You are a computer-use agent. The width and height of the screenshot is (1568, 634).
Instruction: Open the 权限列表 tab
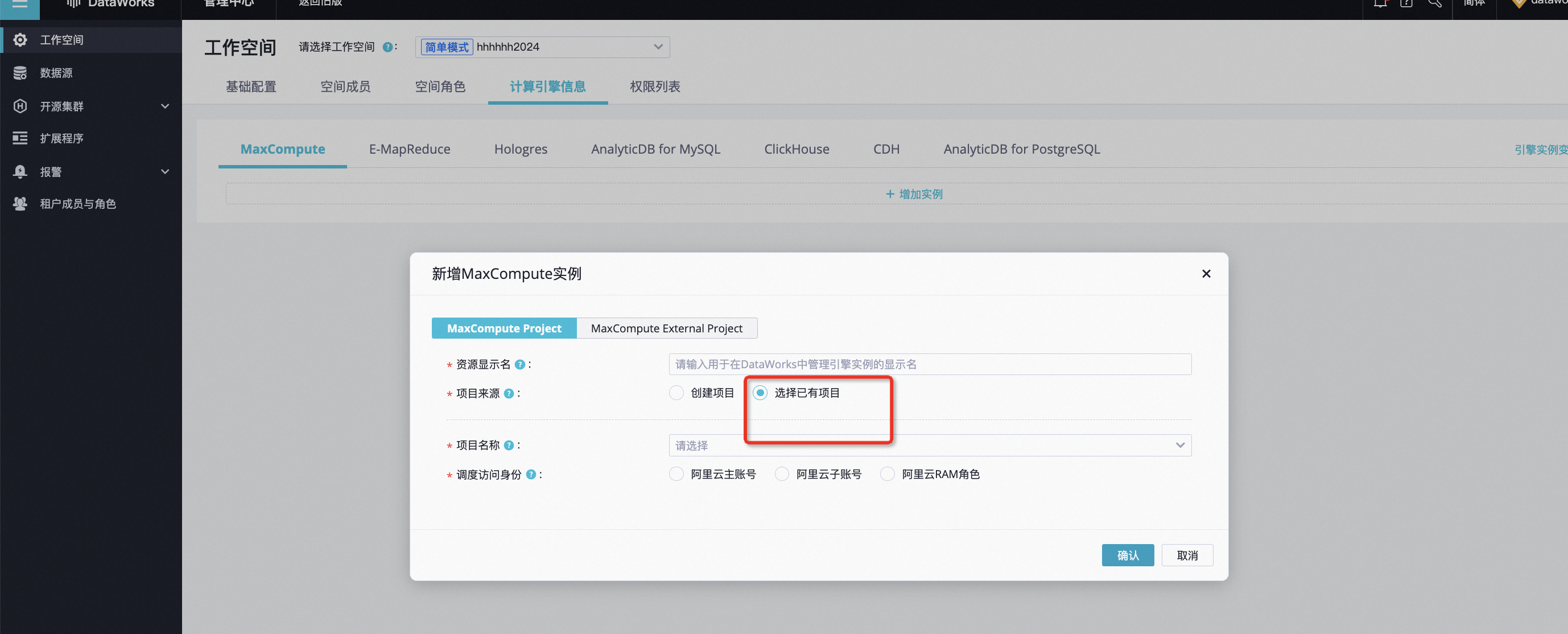point(655,87)
